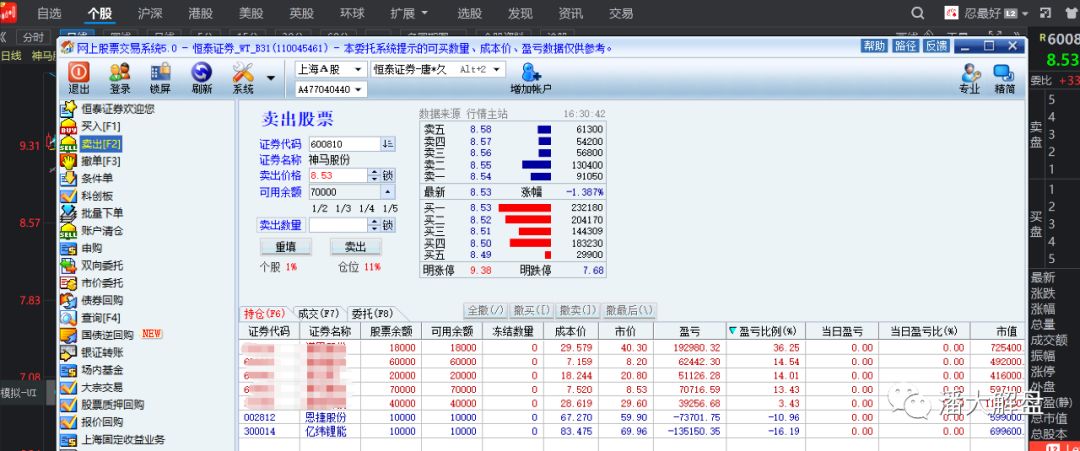Click the 路径 path button
The width and height of the screenshot is (1080, 451).
tap(905, 45)
